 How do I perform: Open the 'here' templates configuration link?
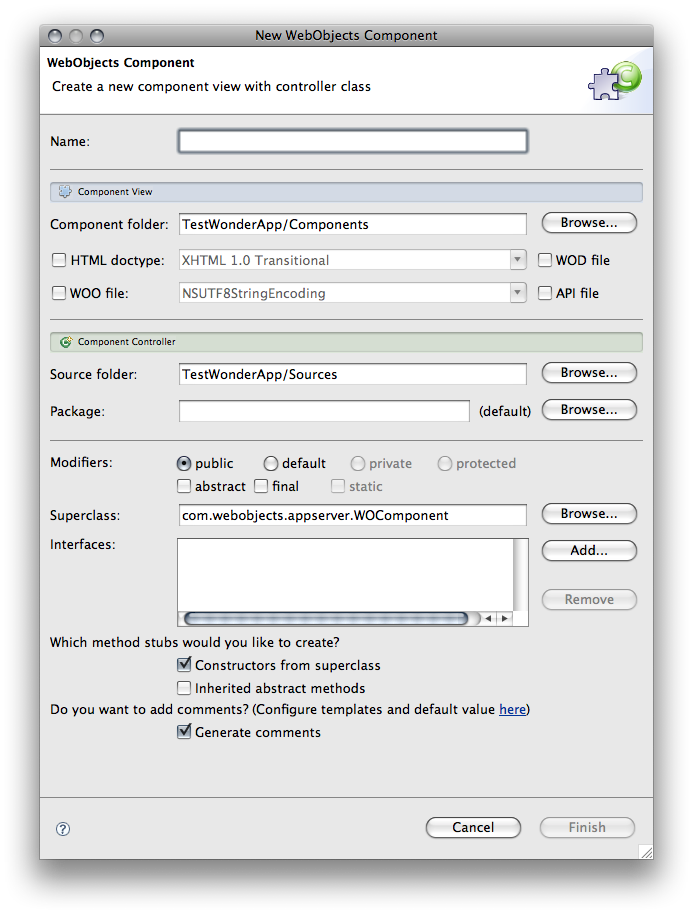(x=512, y=709)
